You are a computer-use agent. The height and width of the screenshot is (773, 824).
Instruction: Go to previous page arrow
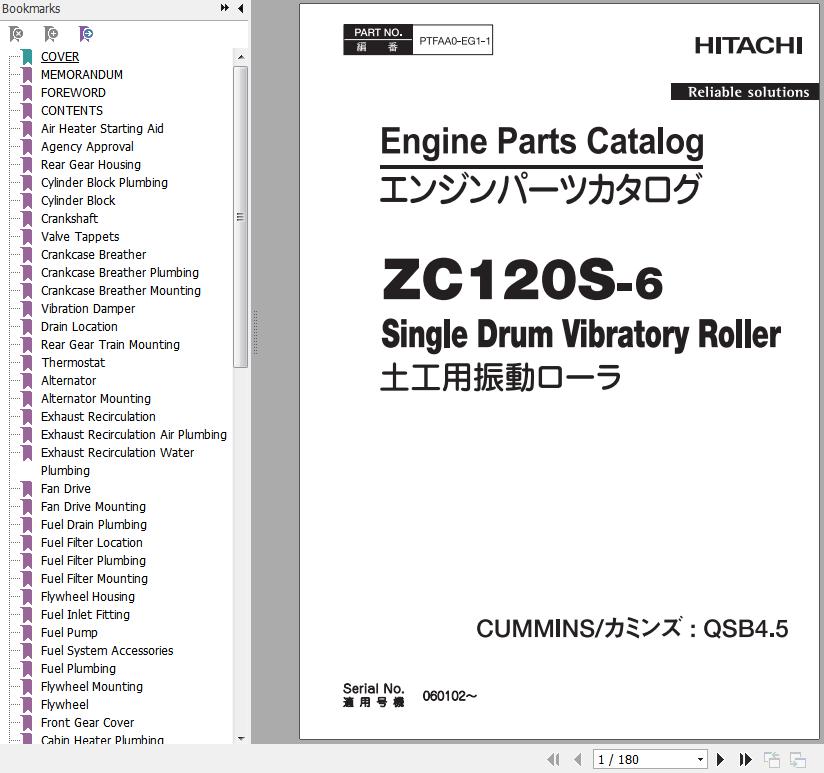coord(578,759)
